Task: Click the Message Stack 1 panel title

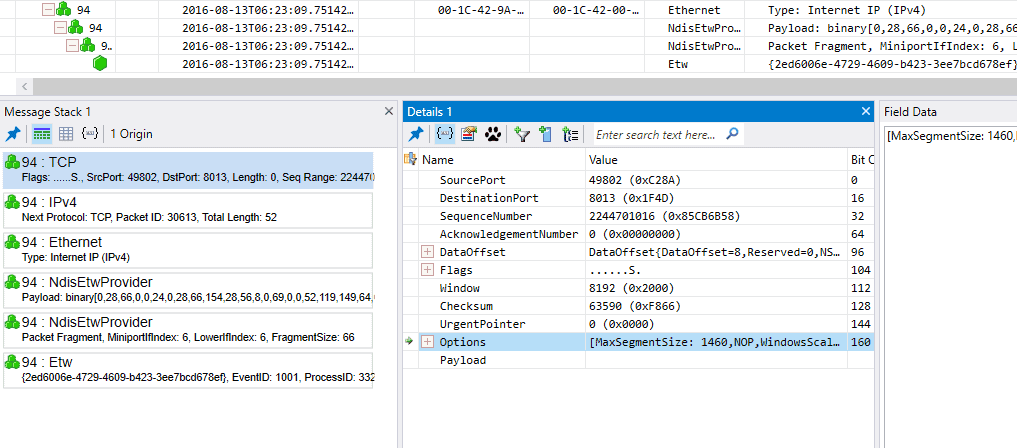Action: [48, 111]
